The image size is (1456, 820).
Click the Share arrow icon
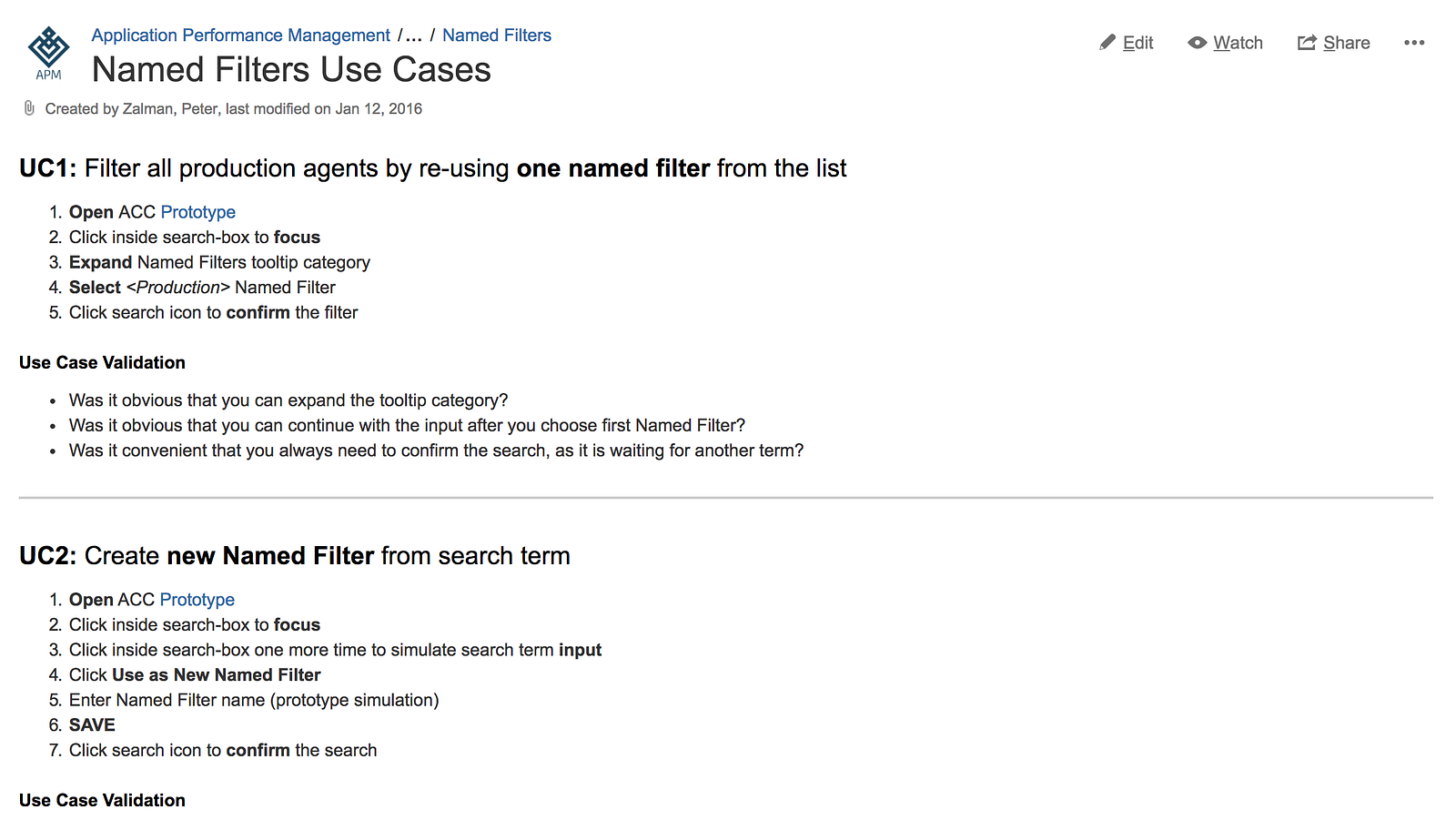(1307, 43)
